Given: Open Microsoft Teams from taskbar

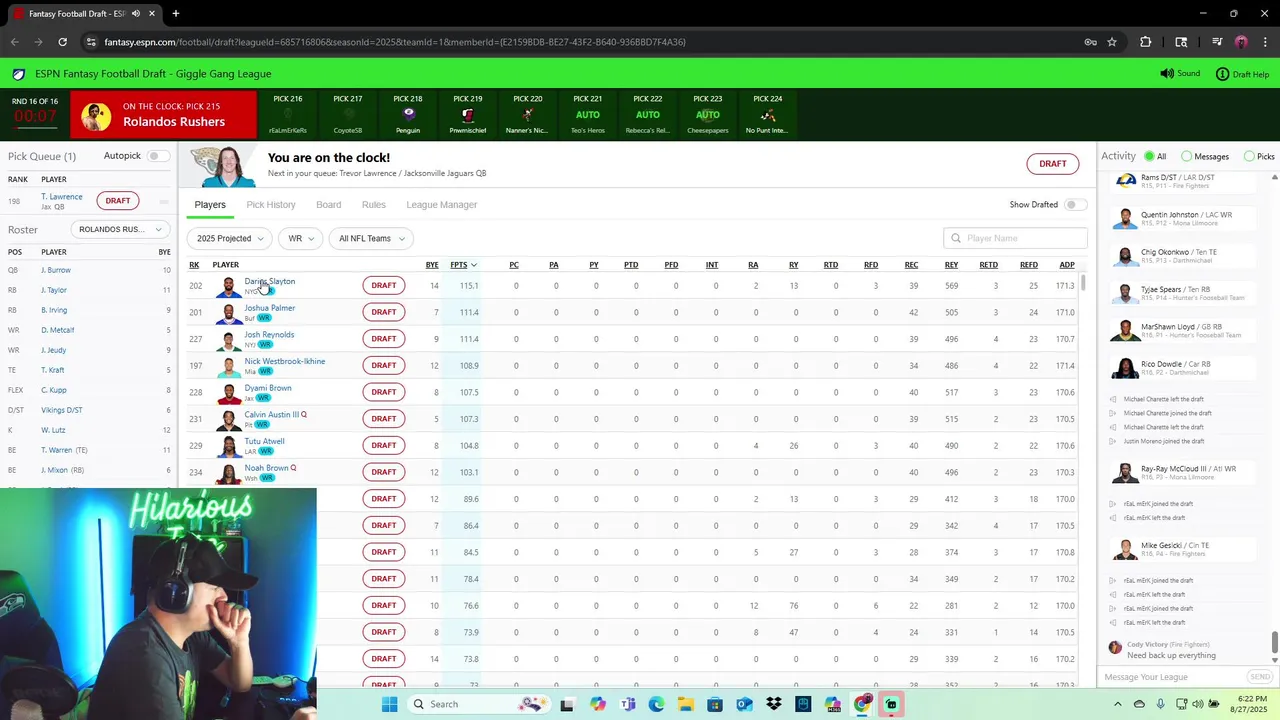Looking at the screenshot, I should (628, 704).
